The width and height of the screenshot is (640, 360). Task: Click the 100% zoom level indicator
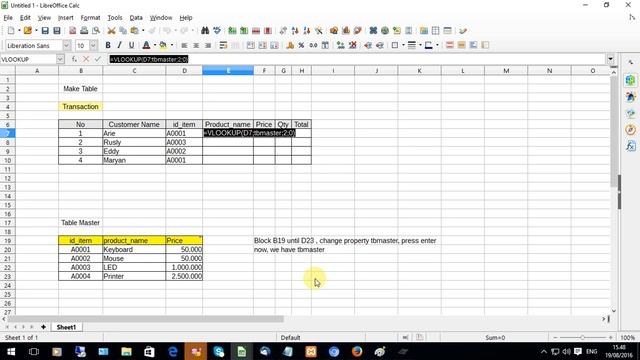[x=628, y=338]
